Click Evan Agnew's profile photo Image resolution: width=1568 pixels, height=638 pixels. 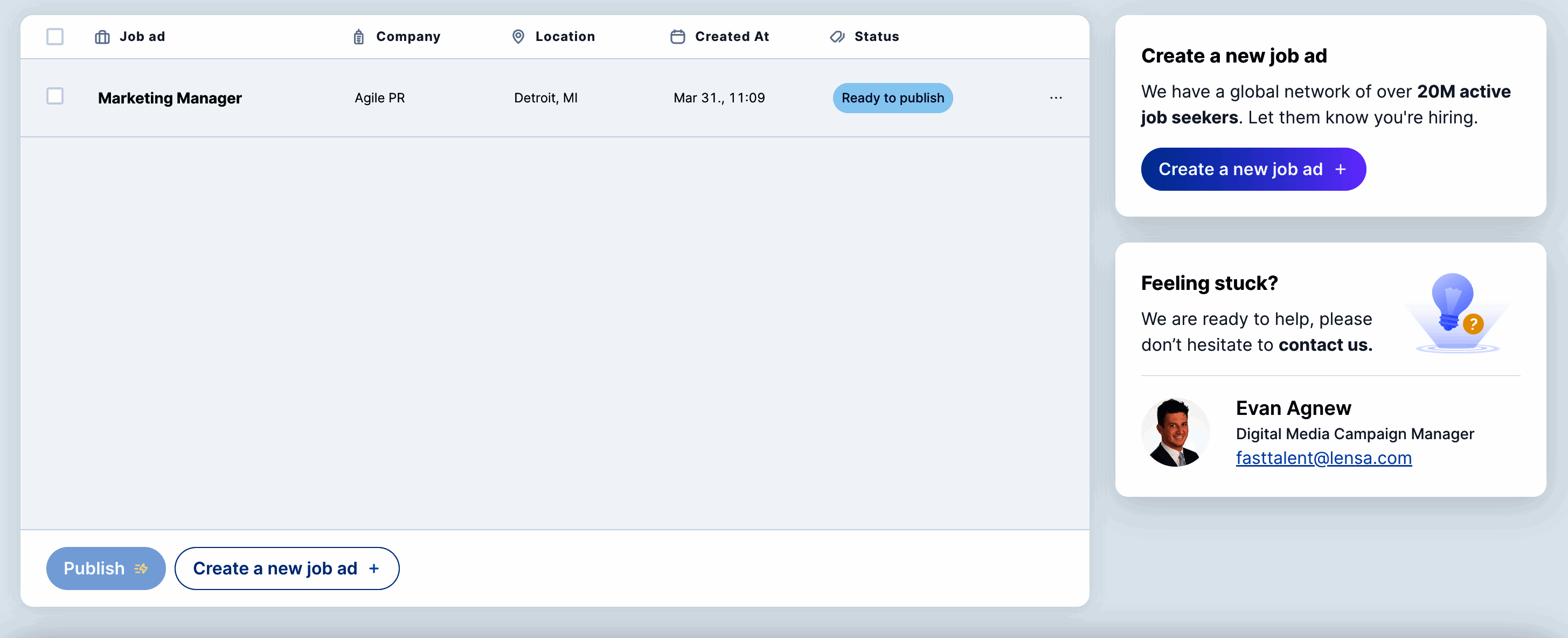point(1175,433)
